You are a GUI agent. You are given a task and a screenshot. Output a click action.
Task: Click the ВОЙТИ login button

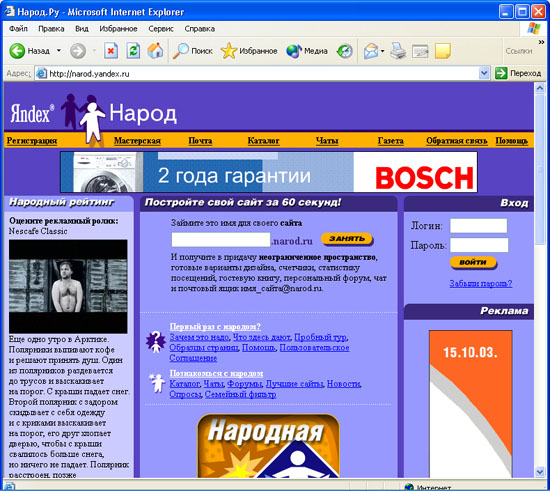pyautogui.click(x=473, y=262)
